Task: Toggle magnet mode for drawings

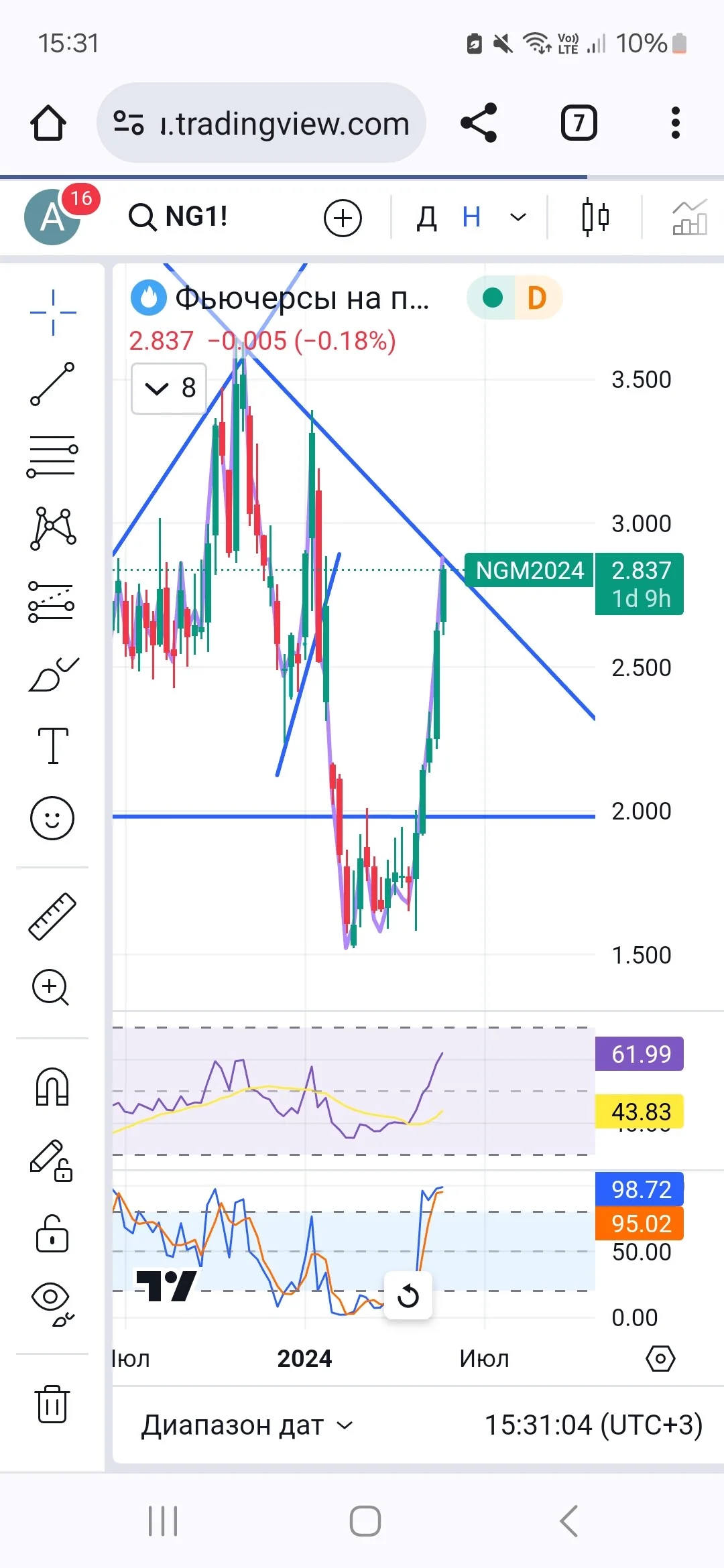Action: [52, 1087]
